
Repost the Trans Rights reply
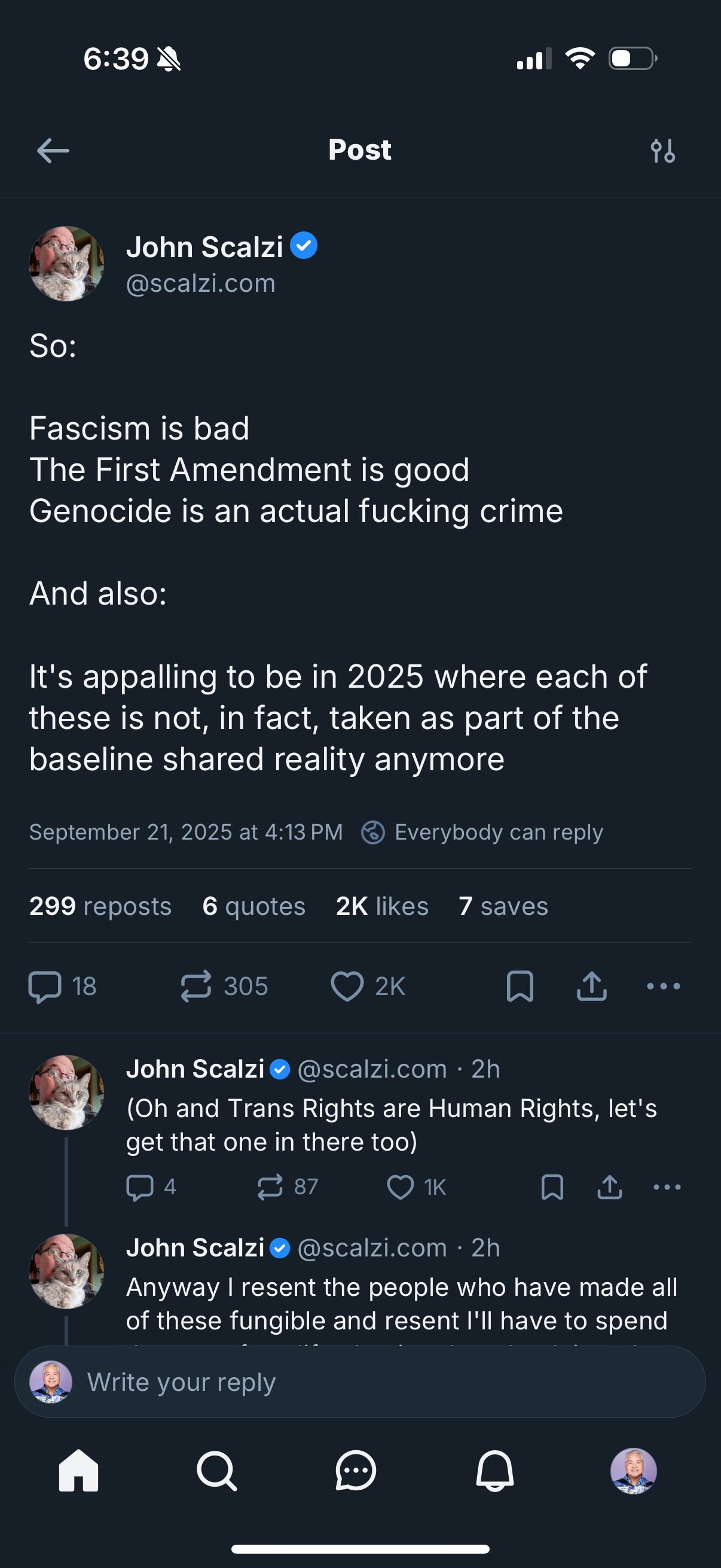(x=270, y=1187)
